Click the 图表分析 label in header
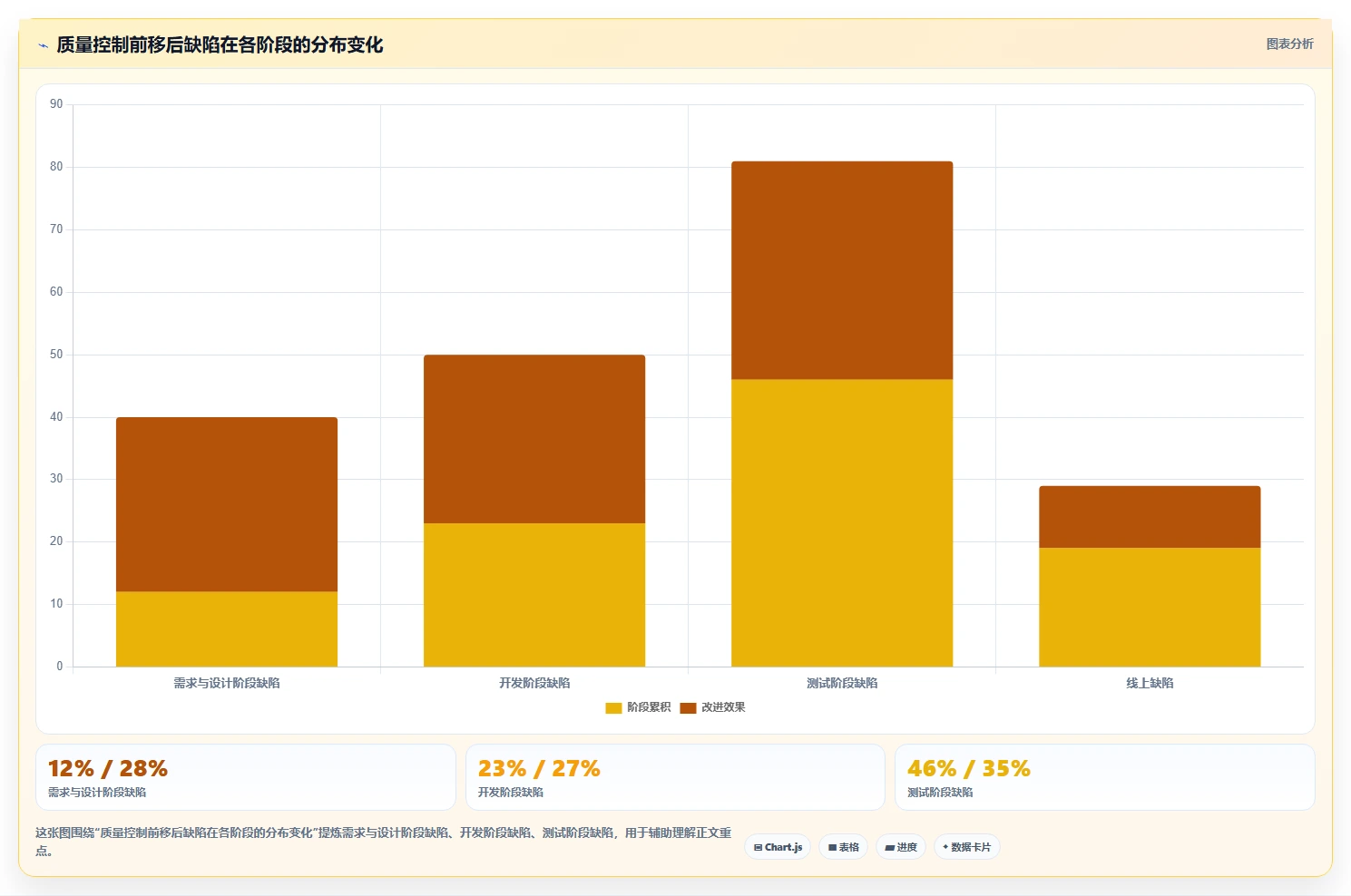 tap(1289, 44)
